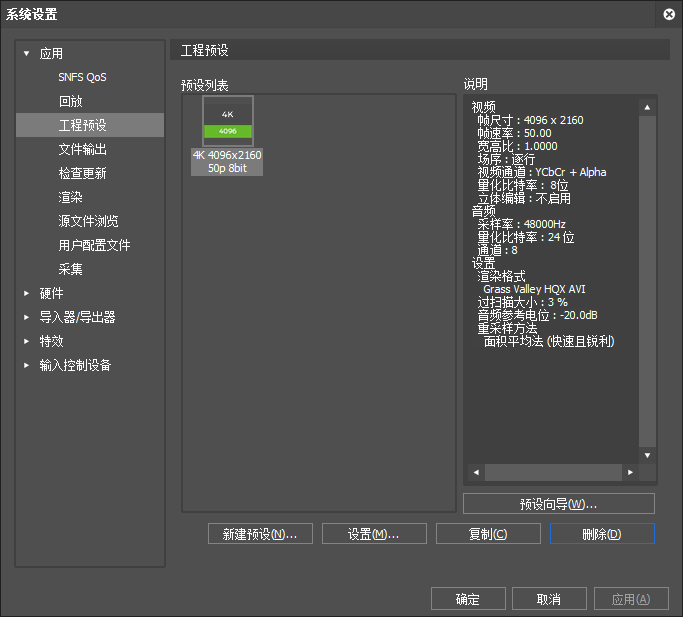
Task: Click the 帧速率: 50.00 line
Action: click(514, 133)
